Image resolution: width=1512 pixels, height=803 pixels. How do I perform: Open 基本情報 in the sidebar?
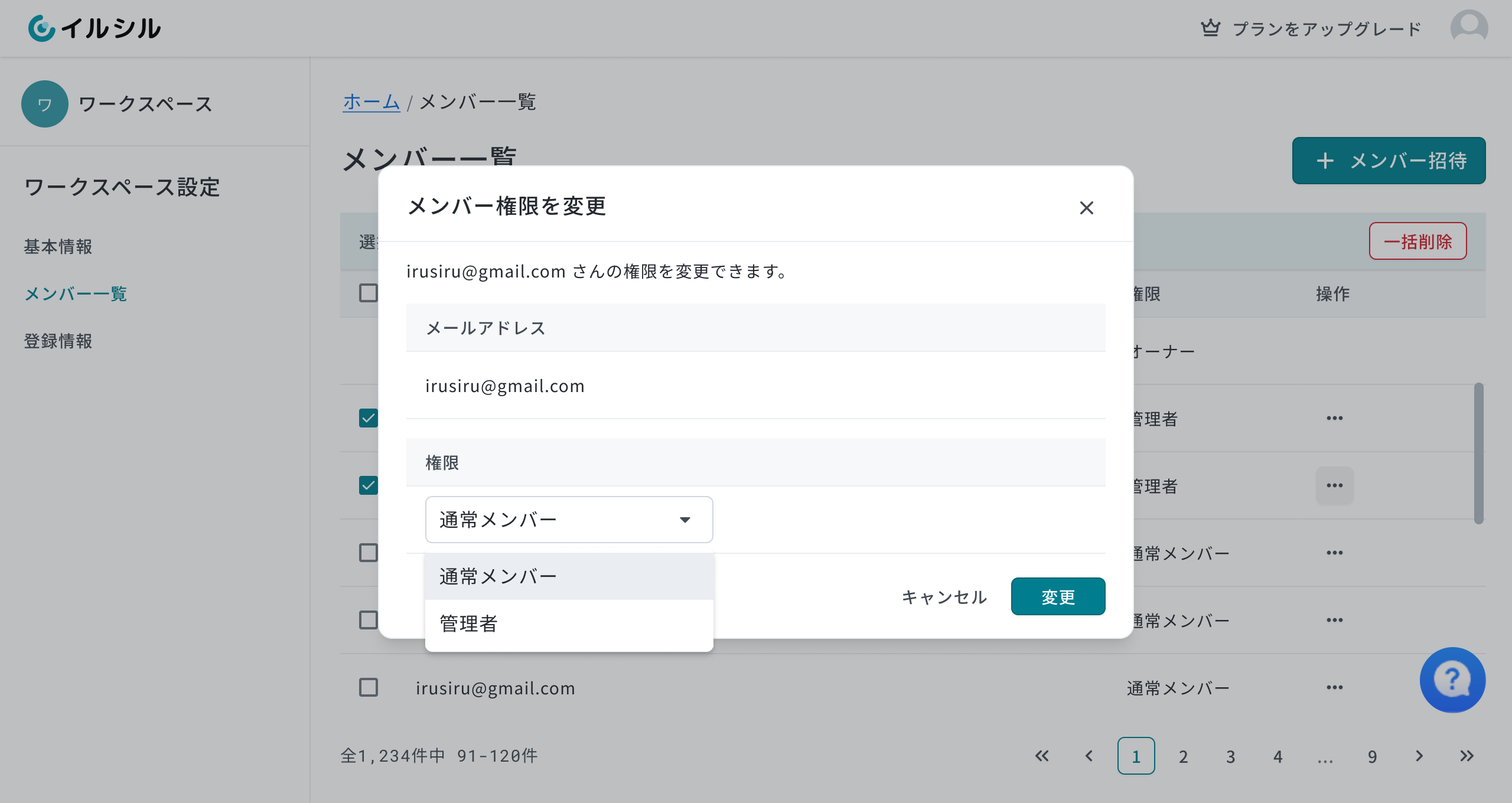point(58,246)
